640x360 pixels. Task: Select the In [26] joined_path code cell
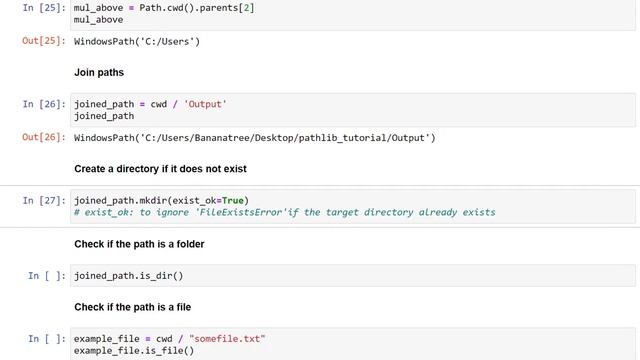point(353,110)
